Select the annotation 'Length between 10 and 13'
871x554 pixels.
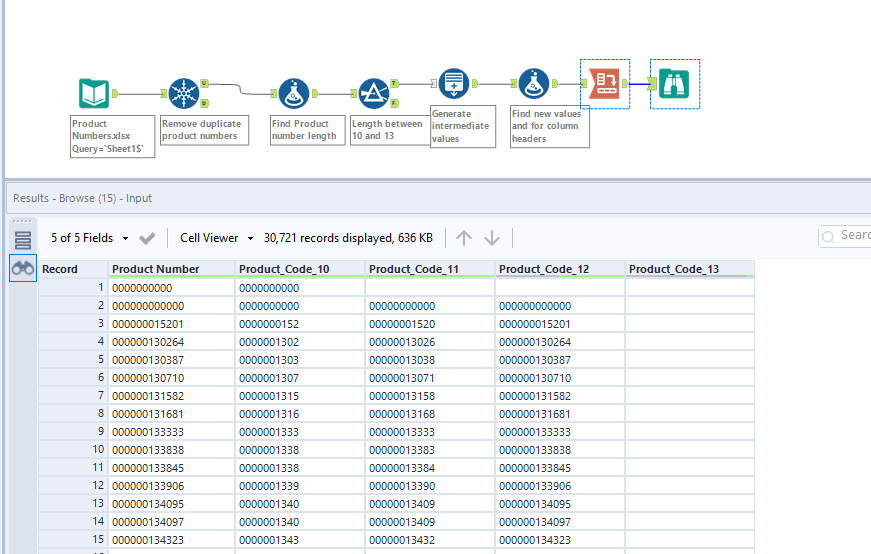pyautogui.click(x=390, y=130)
